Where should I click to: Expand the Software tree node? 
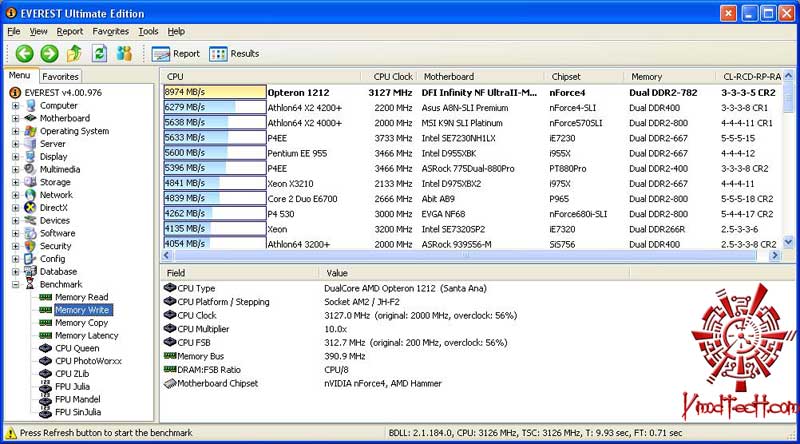[15, 233]
